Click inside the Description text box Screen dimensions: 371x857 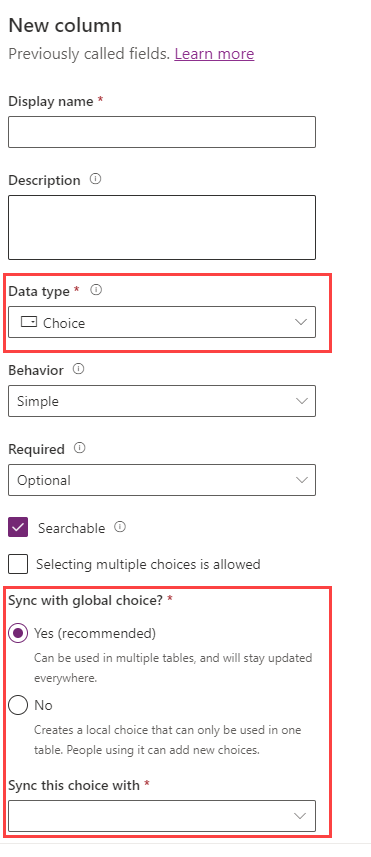(162, 227)
